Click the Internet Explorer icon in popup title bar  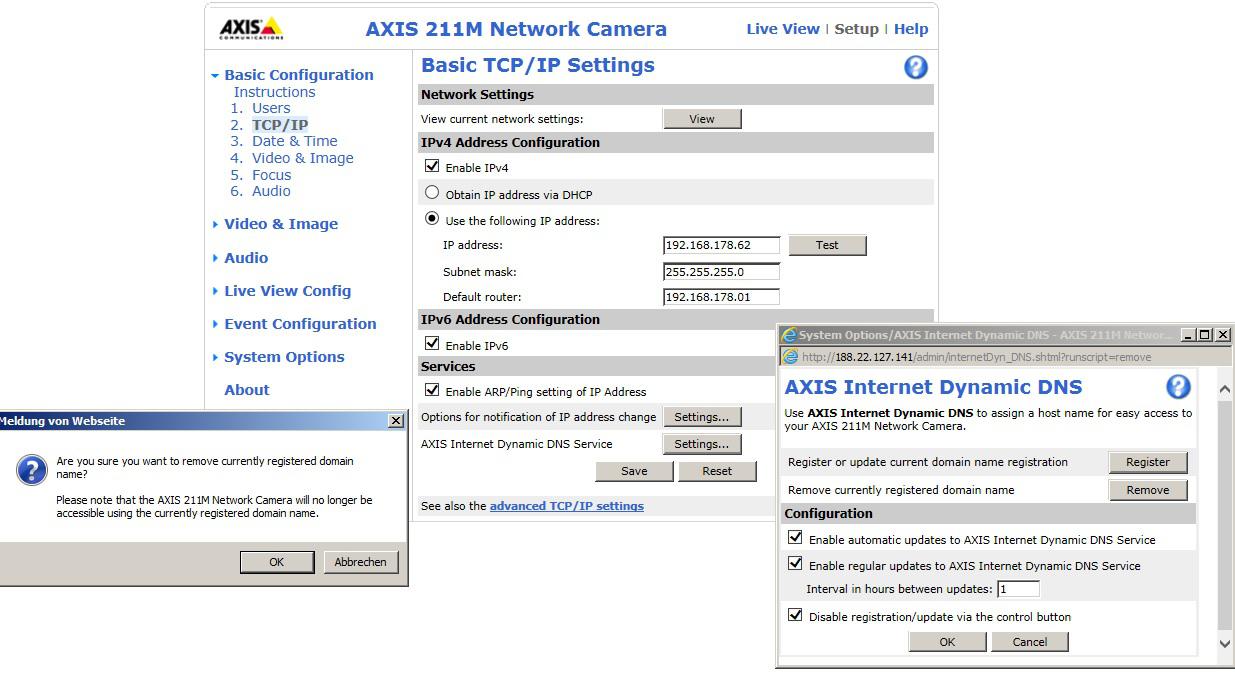[789, 335]
